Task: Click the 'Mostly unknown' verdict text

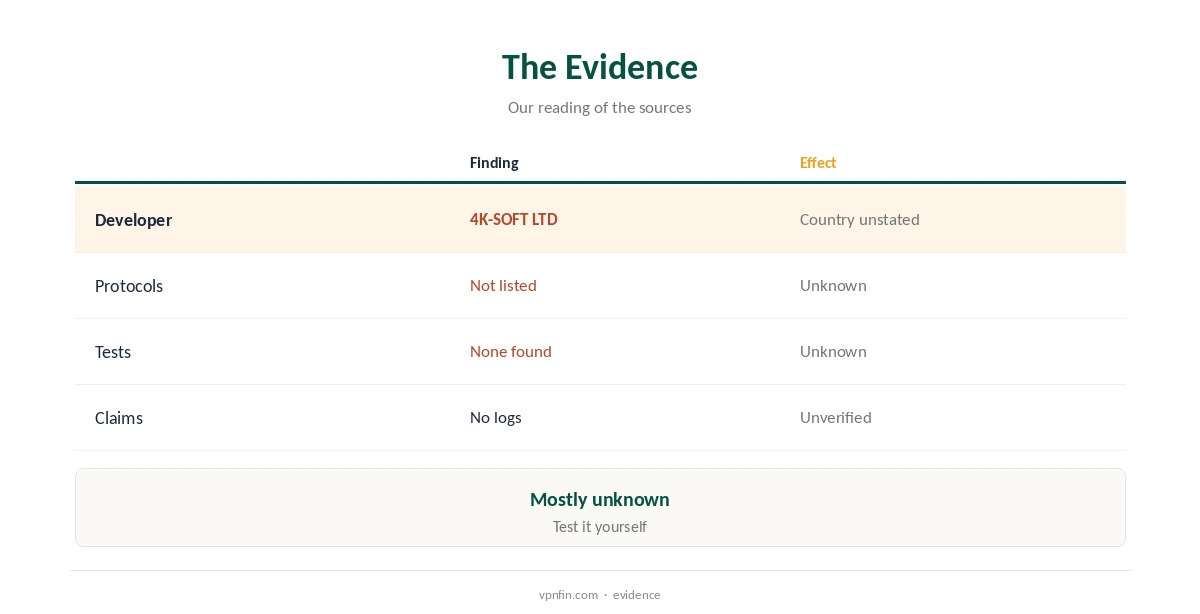Action: [600, 499]
